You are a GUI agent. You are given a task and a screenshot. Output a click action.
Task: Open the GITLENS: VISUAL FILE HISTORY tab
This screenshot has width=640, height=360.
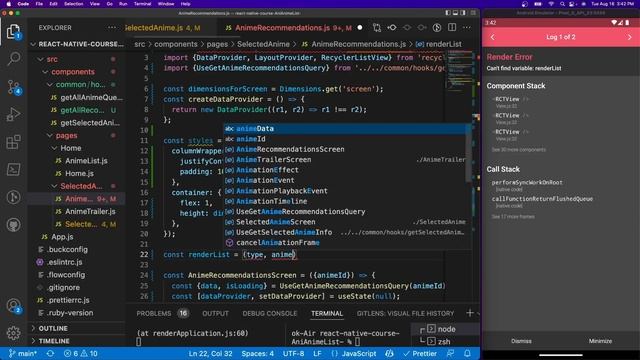click(x=405, y=313)
